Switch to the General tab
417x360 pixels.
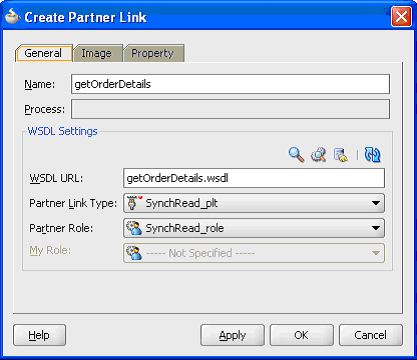(x=44, y=53)
